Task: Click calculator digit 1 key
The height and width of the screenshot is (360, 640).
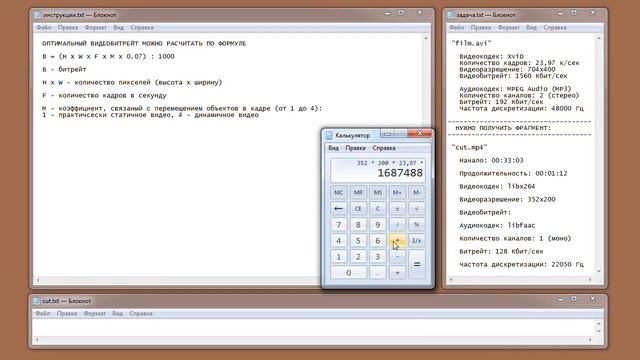Action: pos(338,257)
